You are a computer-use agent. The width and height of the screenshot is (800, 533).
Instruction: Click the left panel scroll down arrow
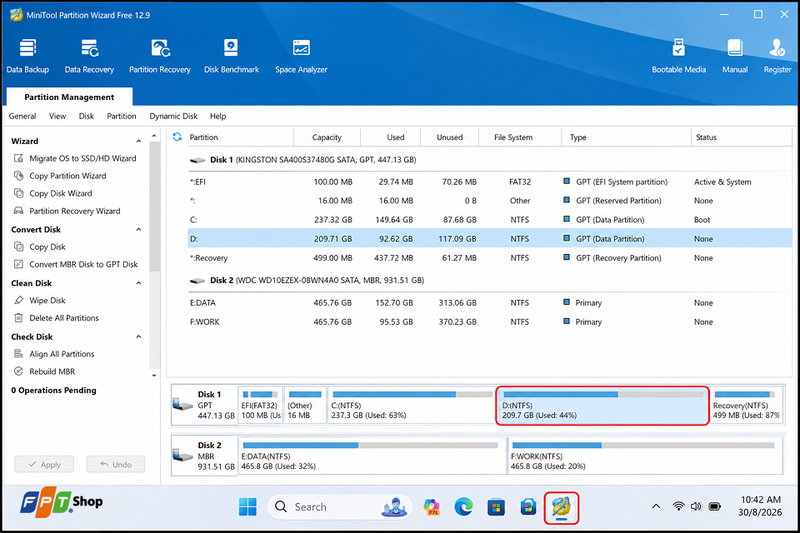pos(154,375)
